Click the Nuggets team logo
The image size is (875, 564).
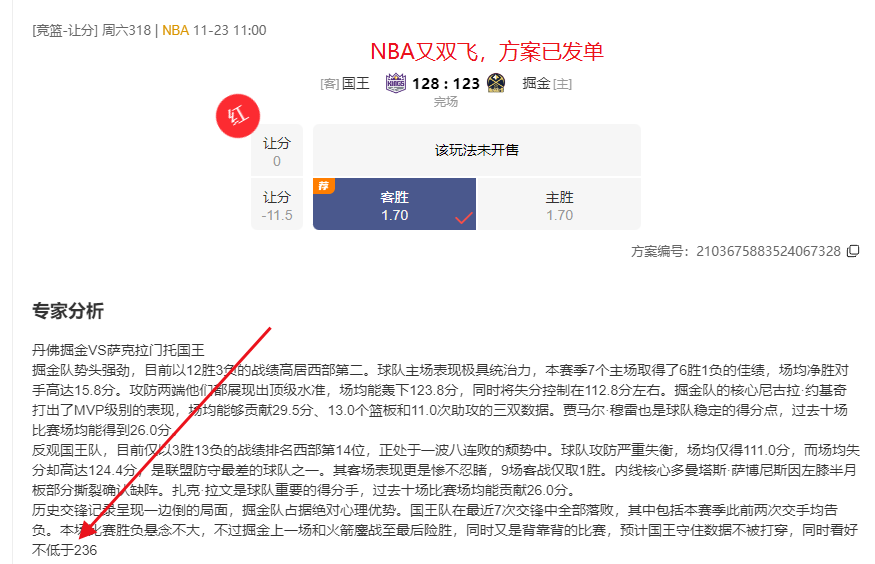pyautogui.click(x=496, y=84)
